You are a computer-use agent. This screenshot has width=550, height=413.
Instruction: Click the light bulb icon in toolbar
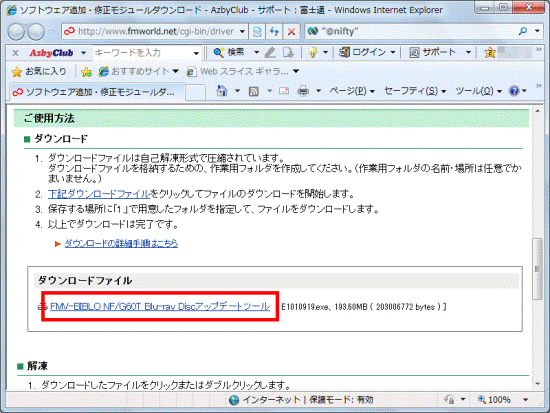[x=312, y=53]
